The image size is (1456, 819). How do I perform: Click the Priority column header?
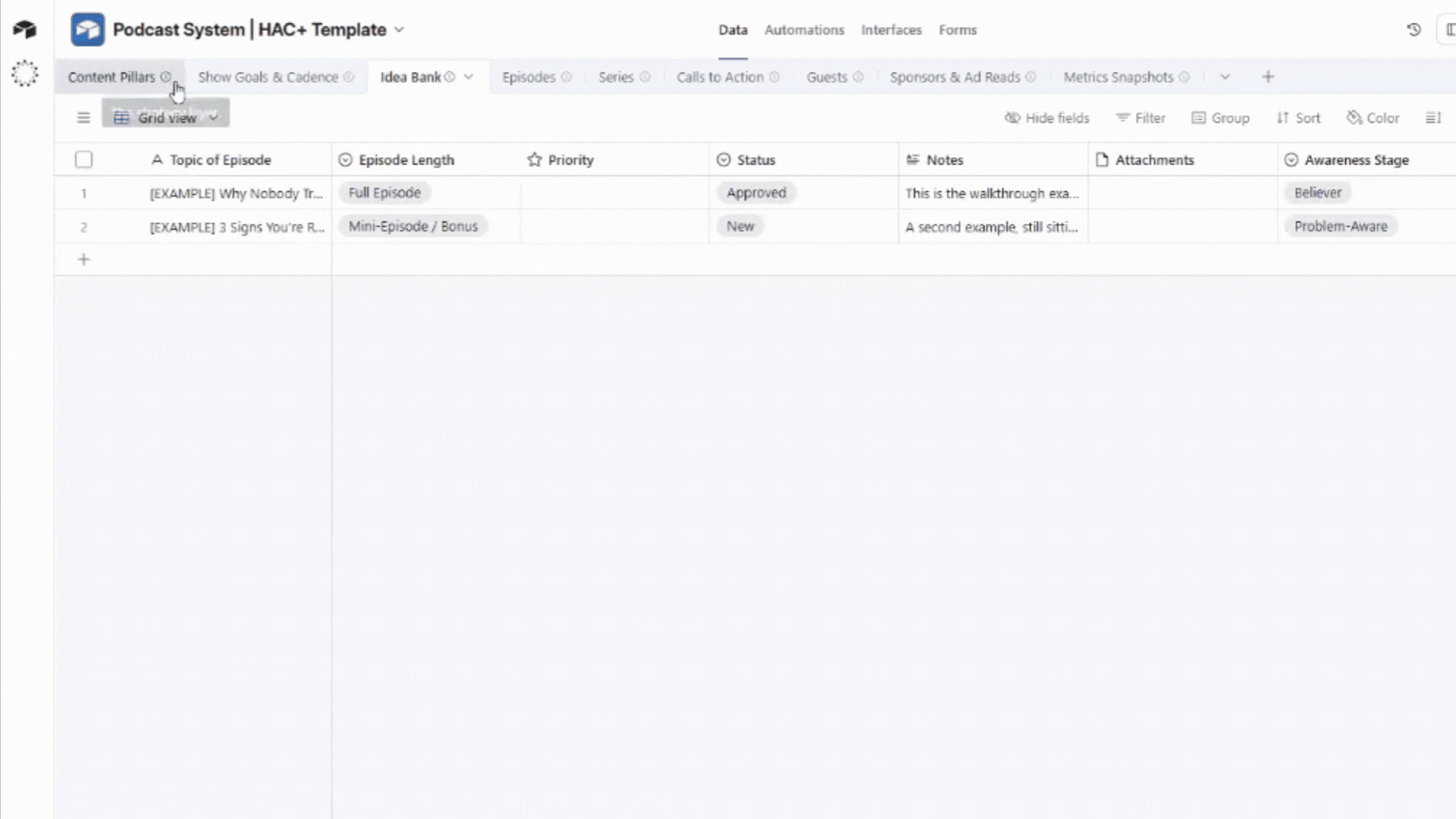(614, 160)
